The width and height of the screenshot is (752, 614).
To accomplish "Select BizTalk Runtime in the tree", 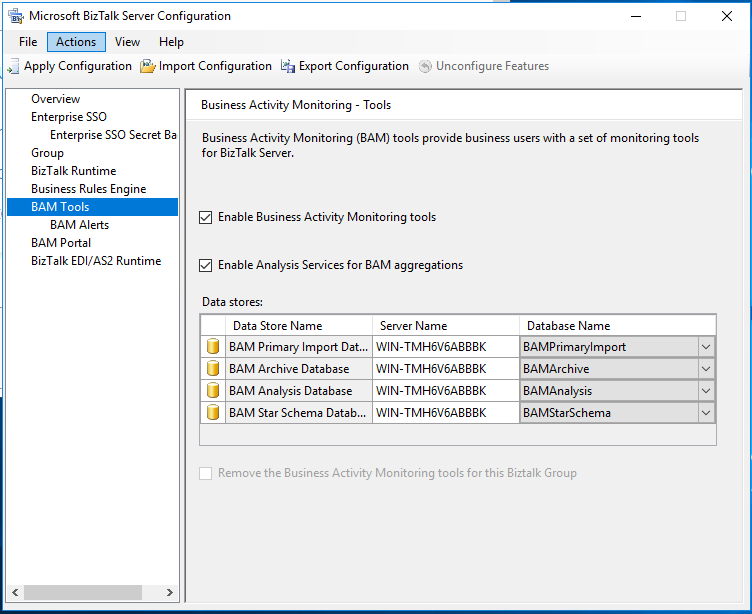I will [x=73, y=171].
